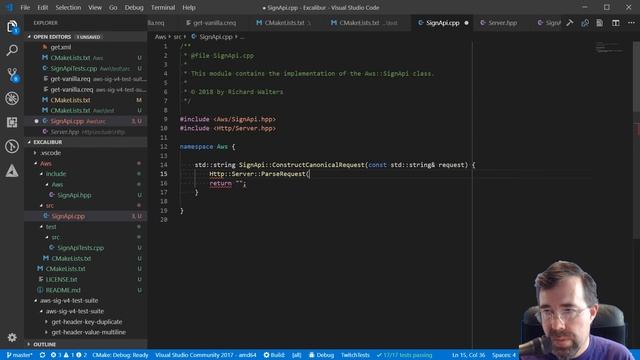This screenshot has height=360, width=640.
Task: Open the Extensions view icon
Action: pyautogui.click(x=12, y=122)
